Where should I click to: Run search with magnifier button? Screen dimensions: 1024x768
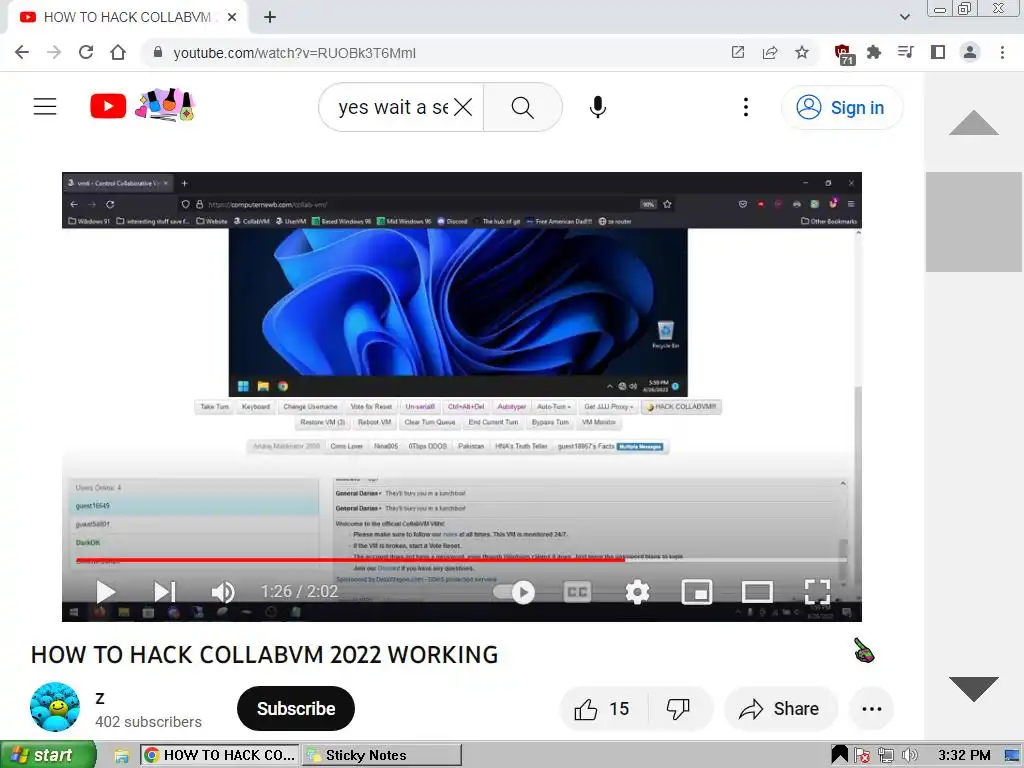tap(522, 107)
